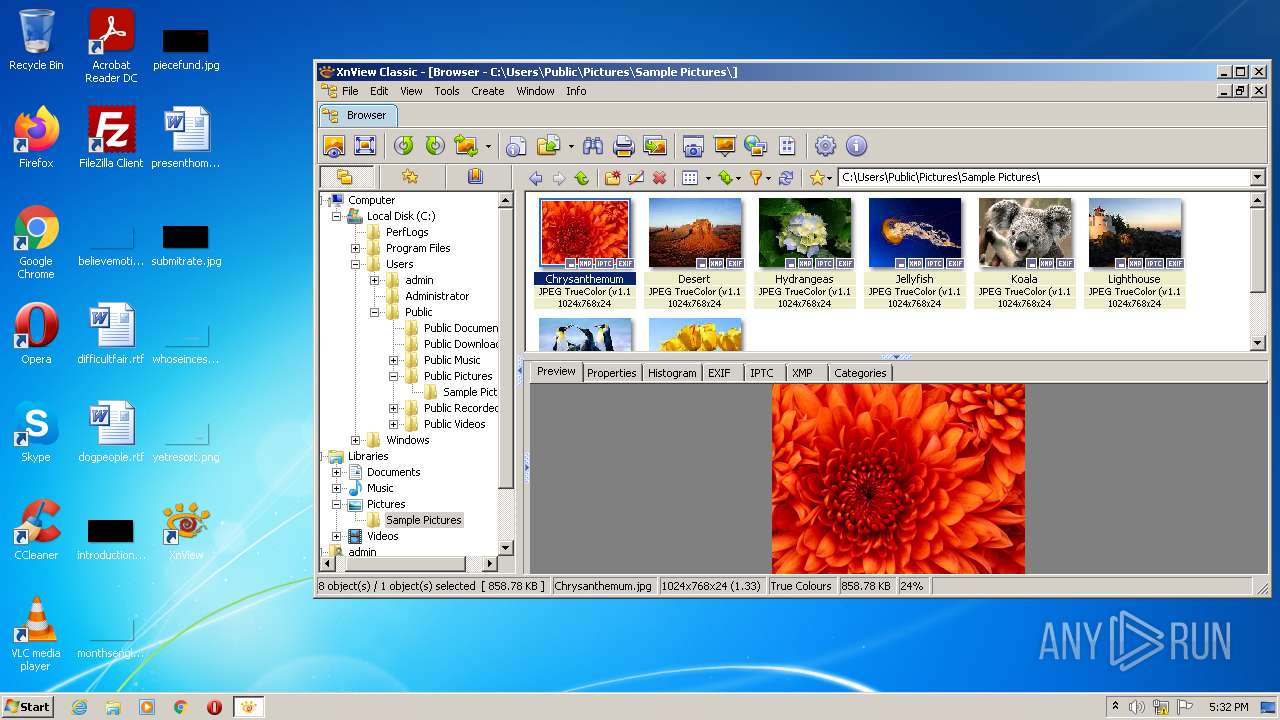The width and height of the screenshot is (1280, 720).
Task: Click the Windows Start button
Action: click(x=27, y=706)
